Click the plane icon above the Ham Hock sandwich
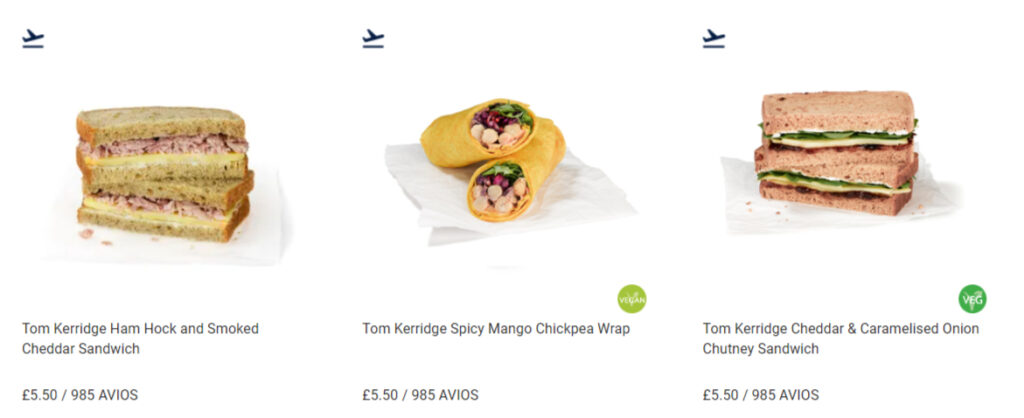 [33, 39]
